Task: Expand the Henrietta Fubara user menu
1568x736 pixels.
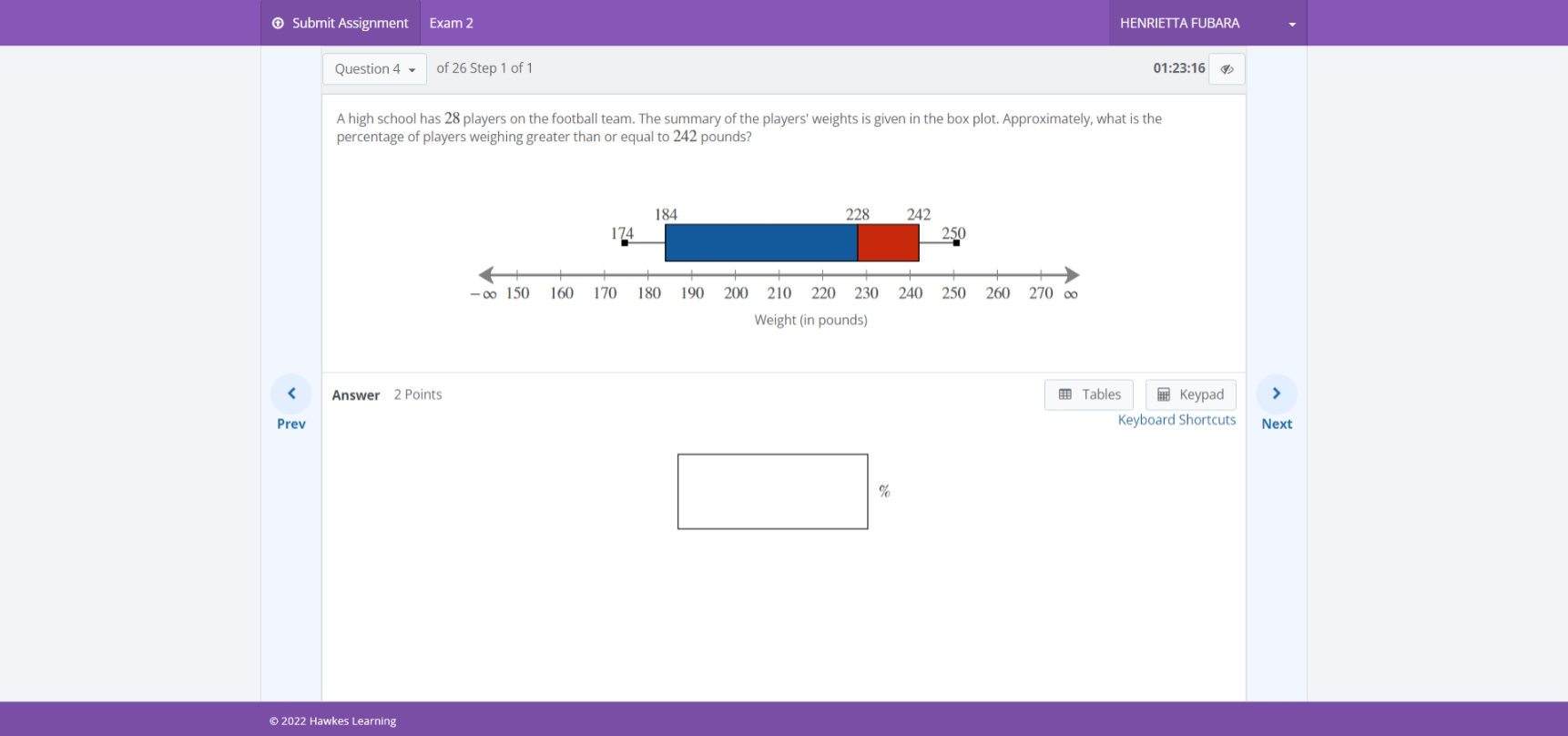Action: pyautogui.click(x=1207, y=23)
